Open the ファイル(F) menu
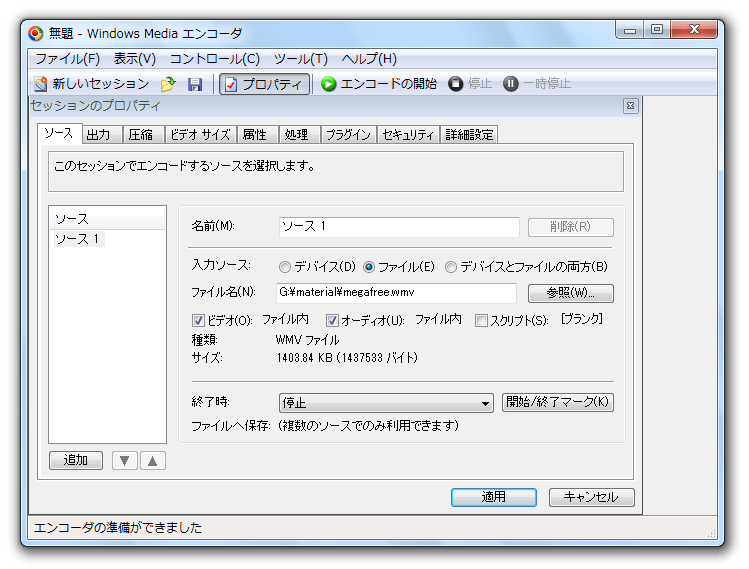The height and width of the screenshot is (569, 749). (x=67, y=59)
